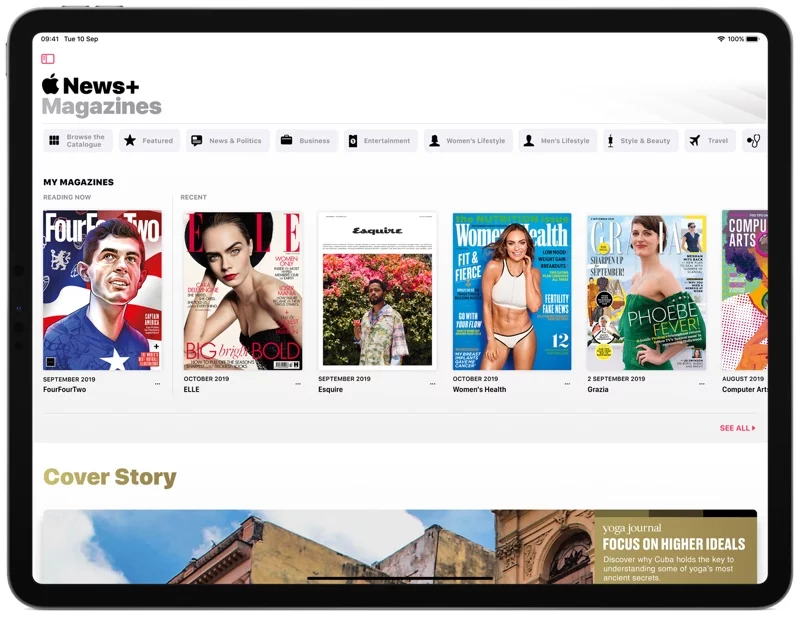Open the Esquire magazine cover
This screenshot has height=618, width=800.
coord(378,291)
